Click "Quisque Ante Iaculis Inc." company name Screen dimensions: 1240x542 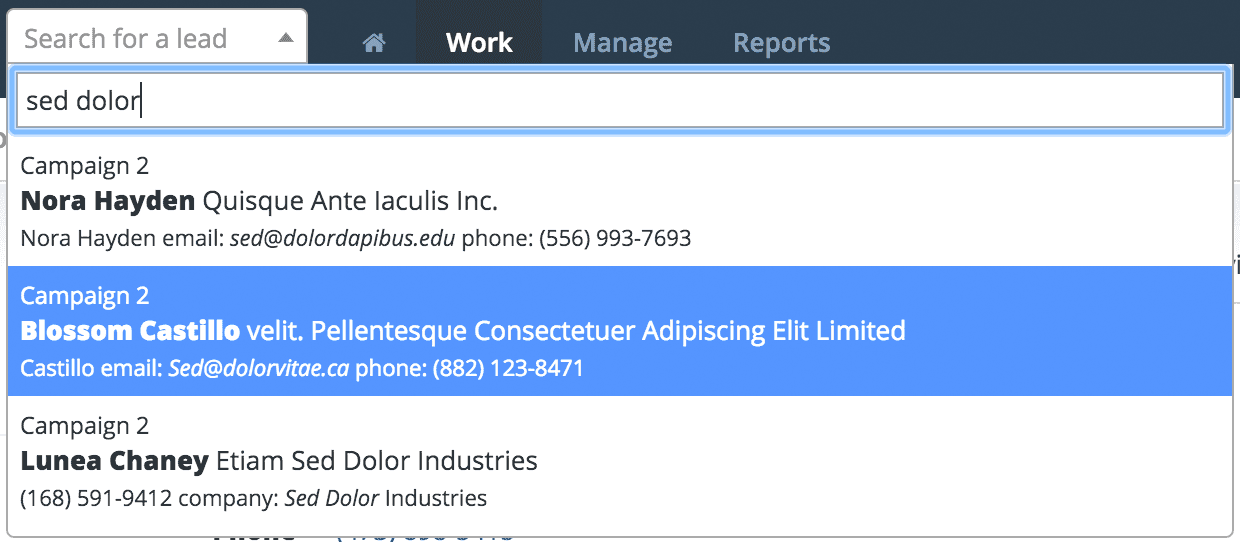pyautogui.click(x=350, y=201)
